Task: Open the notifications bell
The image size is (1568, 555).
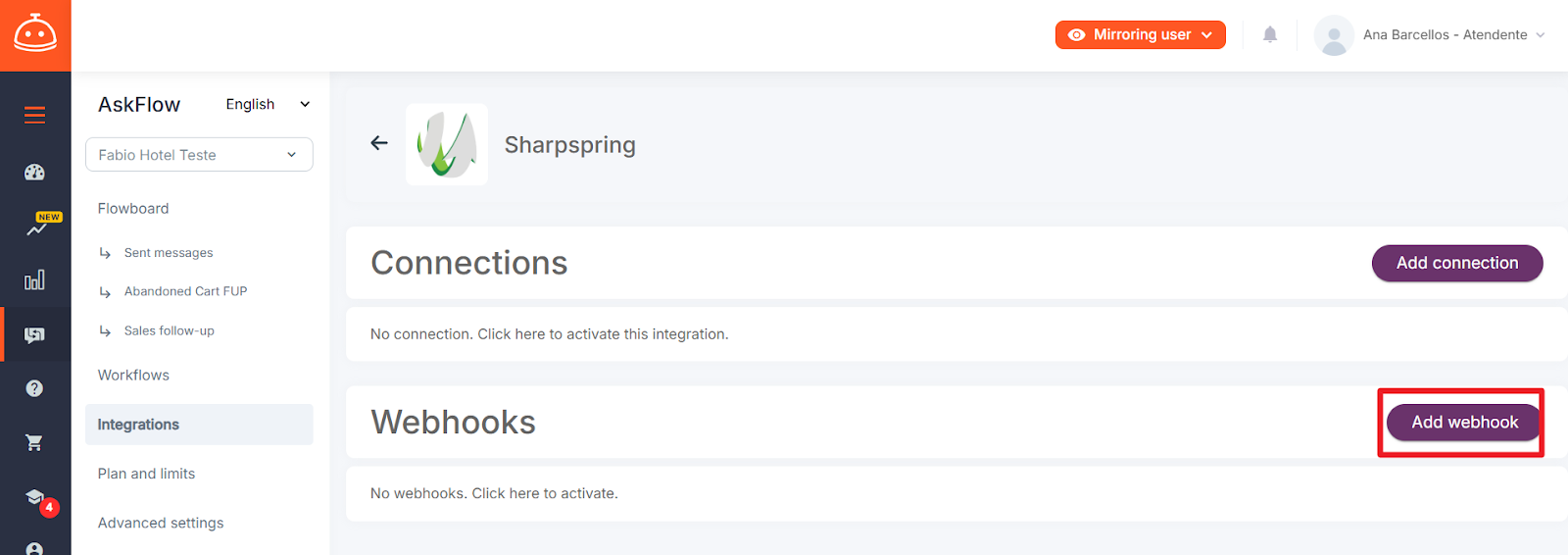Action: click(x=1270, y=34)
